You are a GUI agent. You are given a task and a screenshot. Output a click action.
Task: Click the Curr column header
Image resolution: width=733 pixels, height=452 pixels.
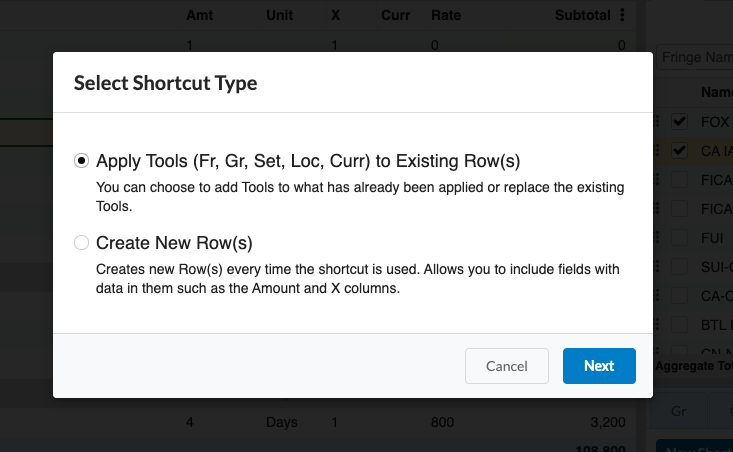coord(395,15)
